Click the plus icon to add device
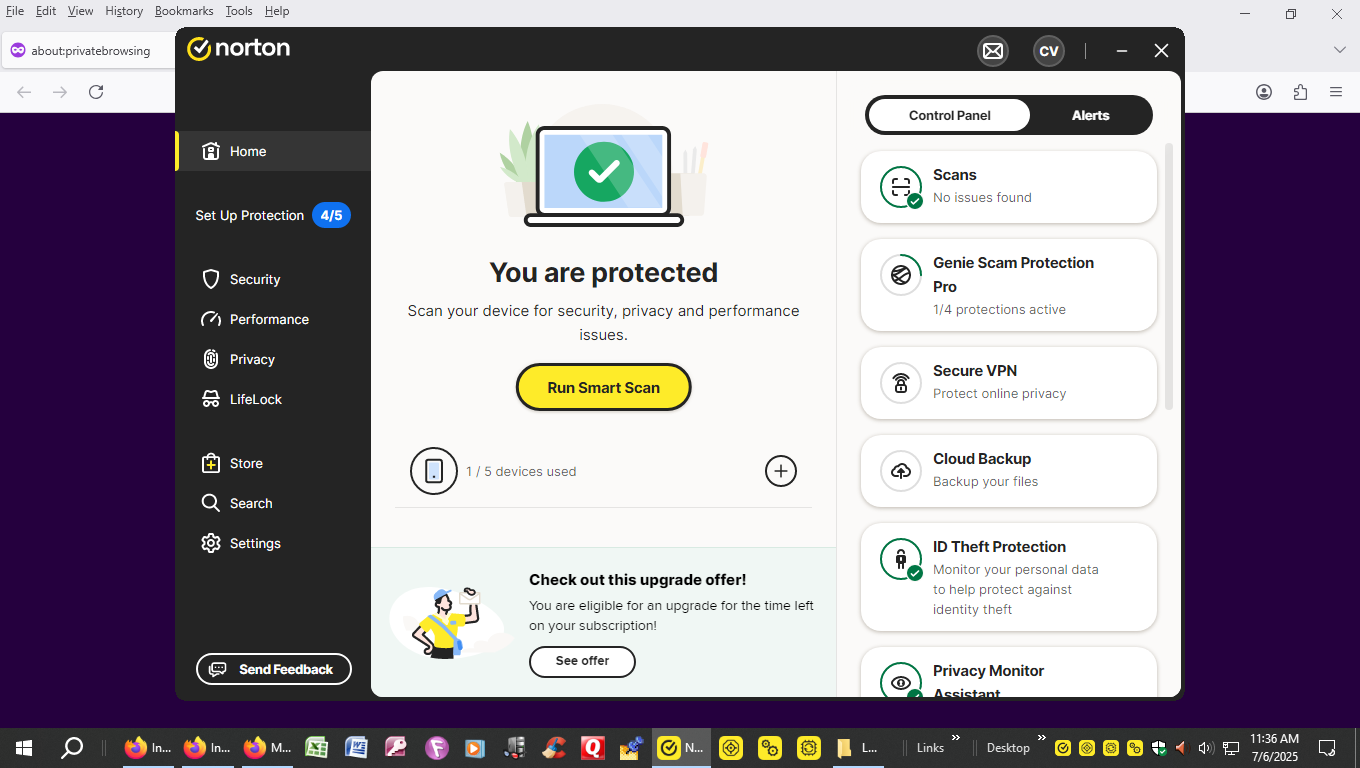The width and height of the screenshot is (1360, 768). (781, 471)
